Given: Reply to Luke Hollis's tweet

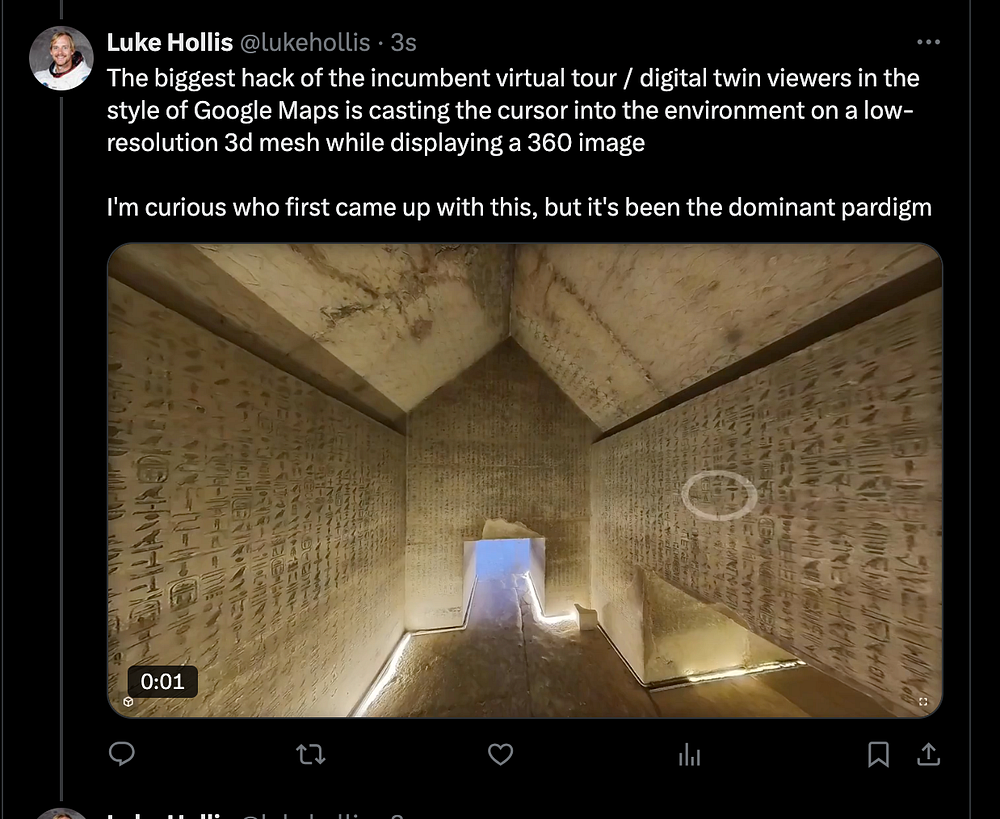Looking at the screenshot, I should click(x=121, y=754).
